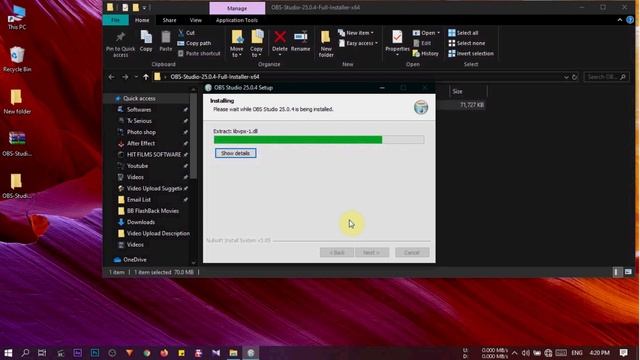Screen dimensions: 640x360
Task: Click Select all in ribbon
Action: click(x=463, y=33)
